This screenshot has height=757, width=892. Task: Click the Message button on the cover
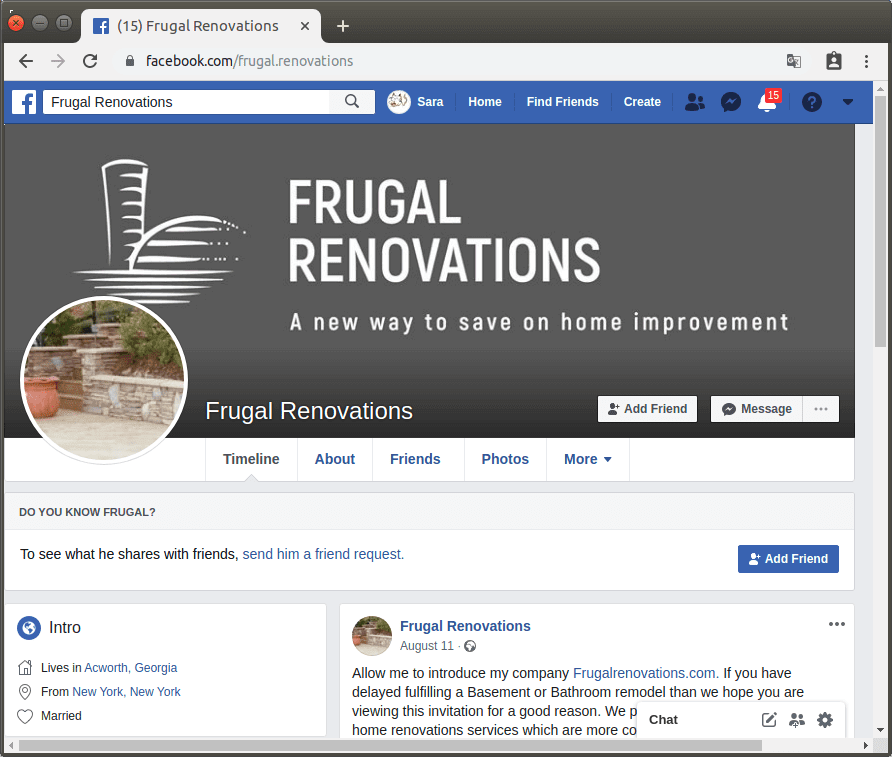coord(757,409)
